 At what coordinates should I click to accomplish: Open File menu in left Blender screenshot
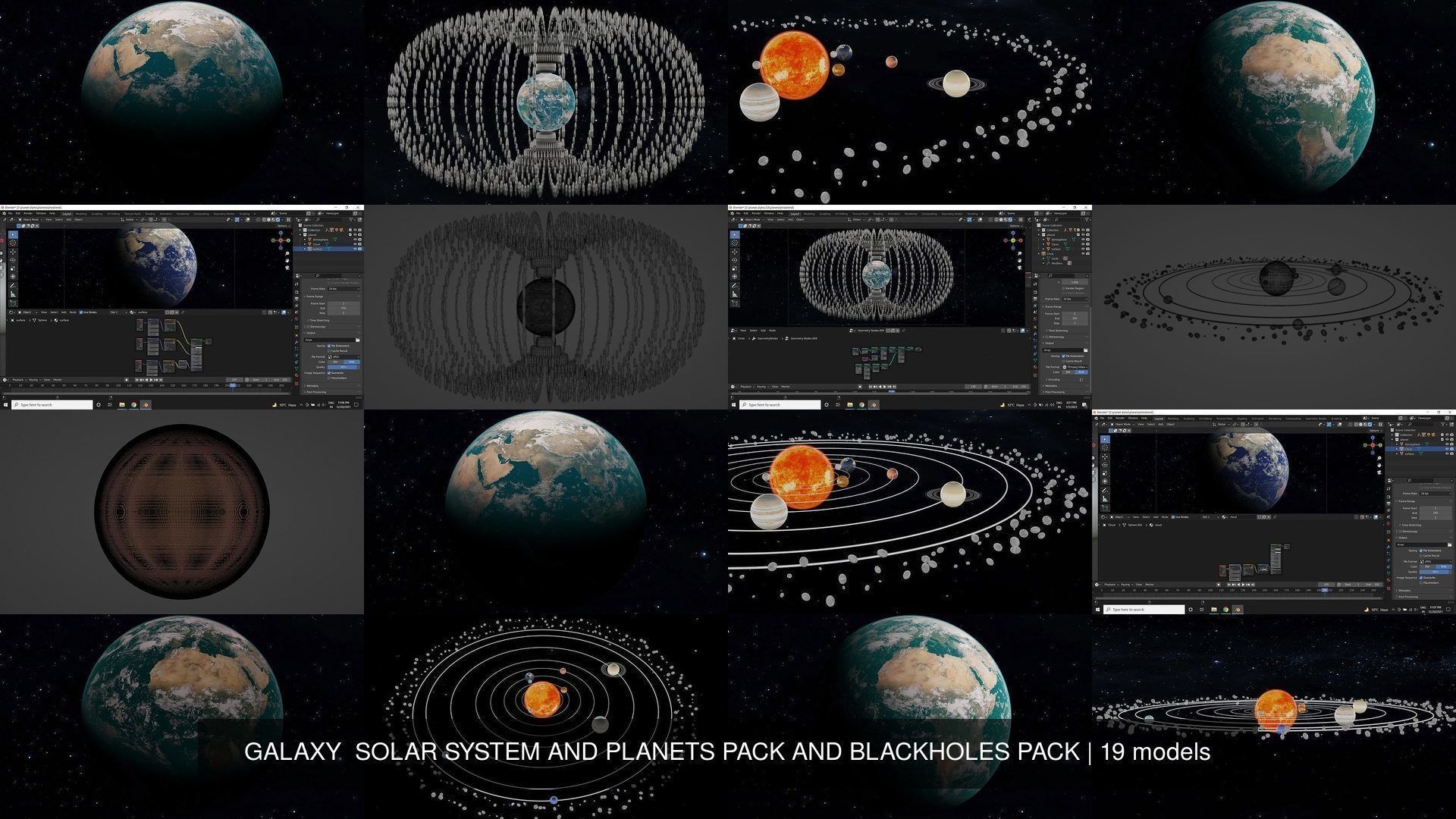click(x=10, y=213)
